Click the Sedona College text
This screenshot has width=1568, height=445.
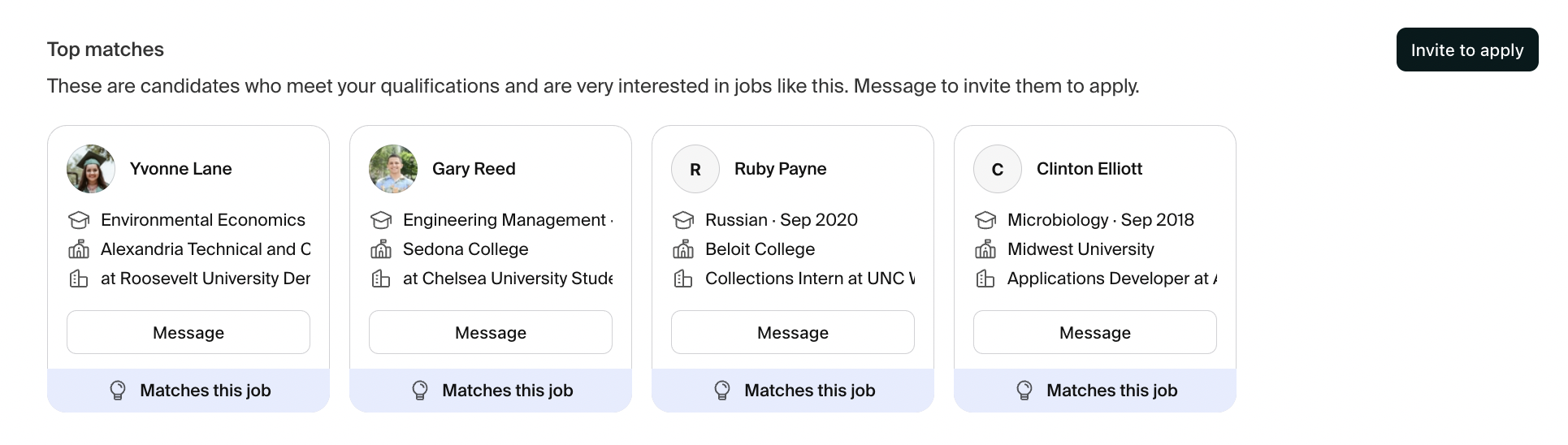pos(466,249)
